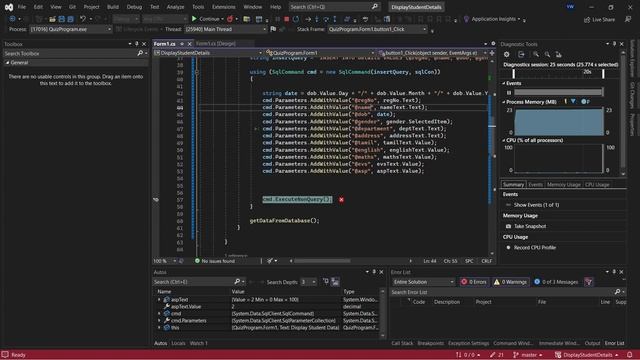Toggle the 0 of 3 Messages filter
Screen dimensions: 640x360
pyautogui.click(x=556, y=282)
